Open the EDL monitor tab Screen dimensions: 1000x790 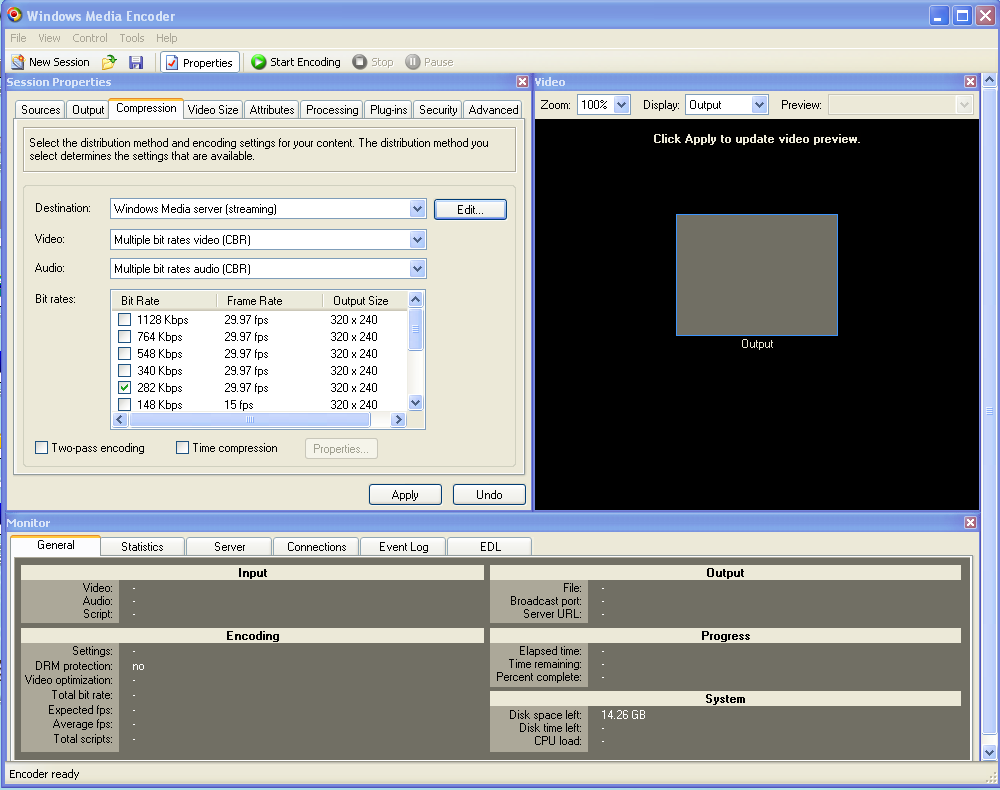pos(490,546)
